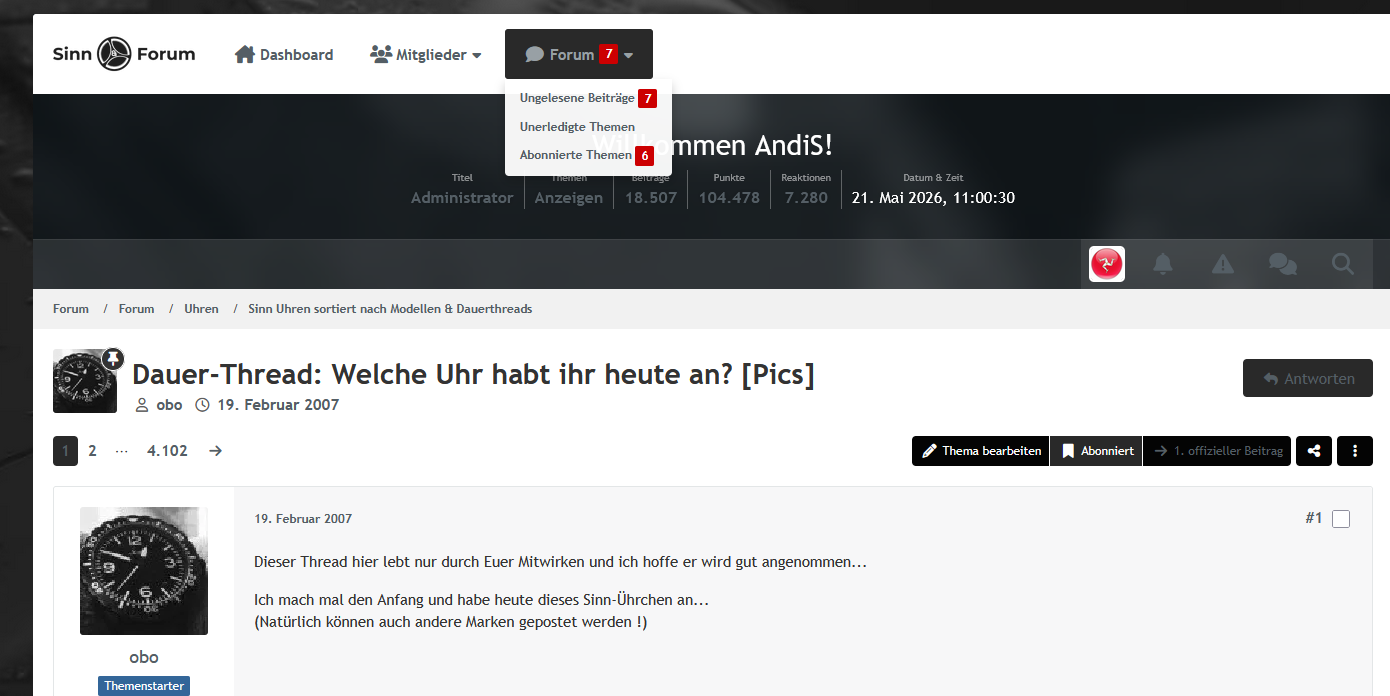
Task: Click the post date 19. Februar 2007
Action: tap(303, 519)
